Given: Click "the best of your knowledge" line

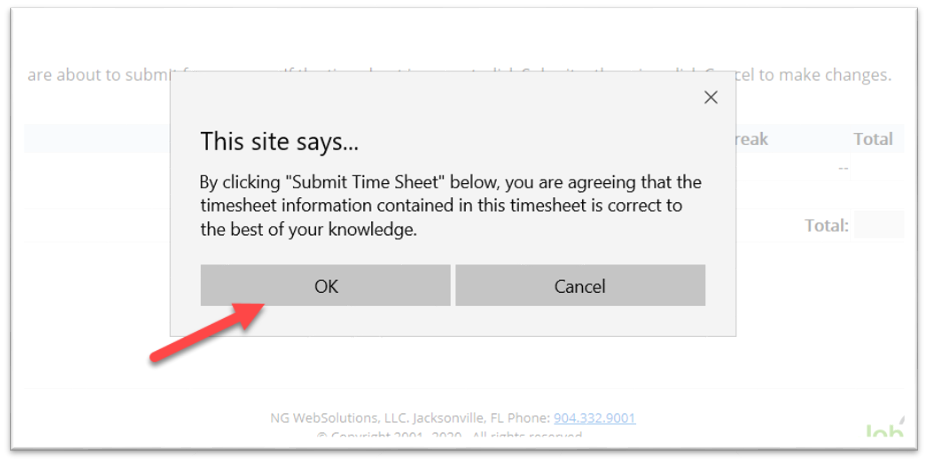Looking at the screenshot, I should (308, 229).
